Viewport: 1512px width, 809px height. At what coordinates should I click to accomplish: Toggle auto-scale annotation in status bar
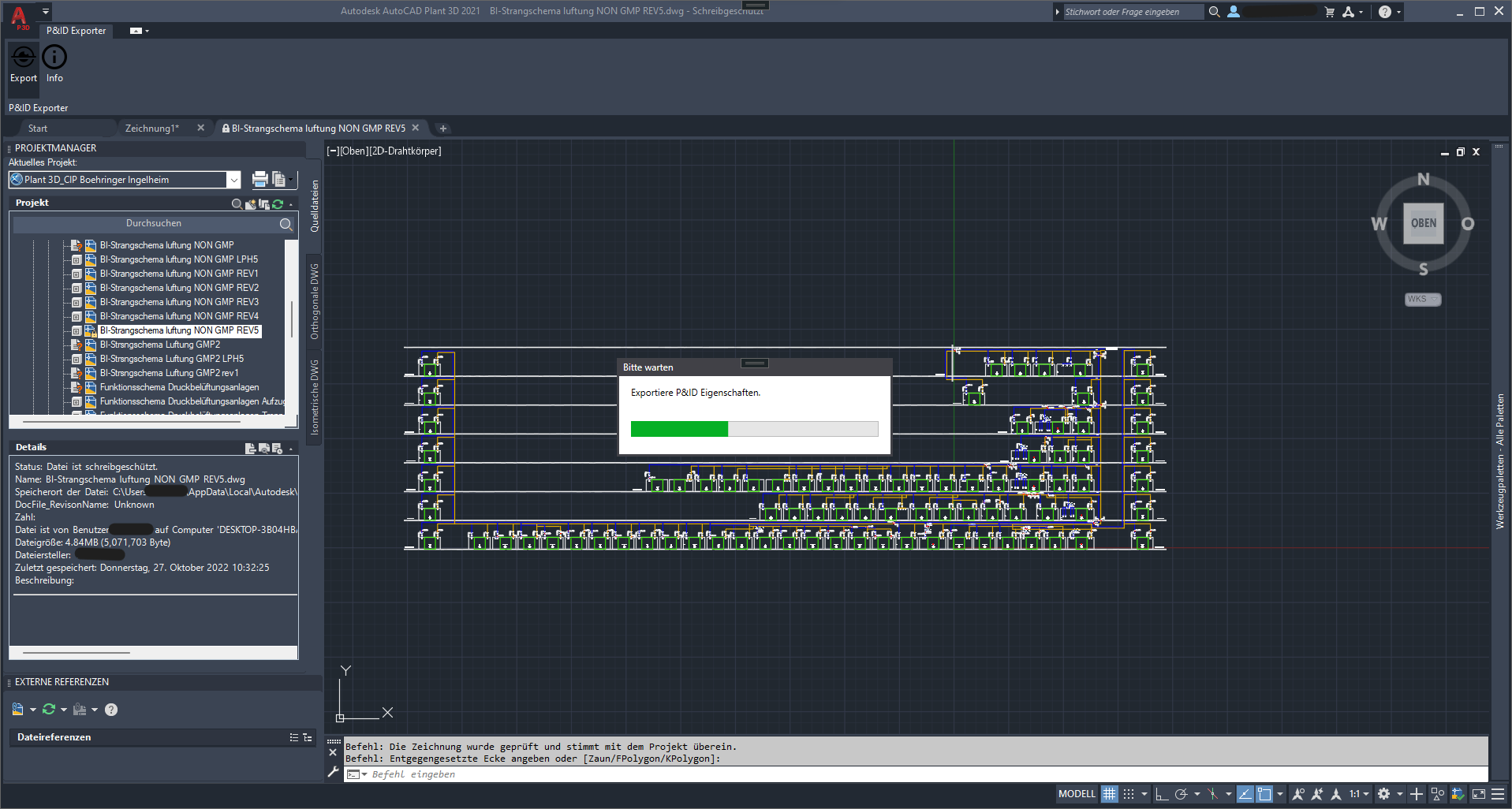point(1317,794)
